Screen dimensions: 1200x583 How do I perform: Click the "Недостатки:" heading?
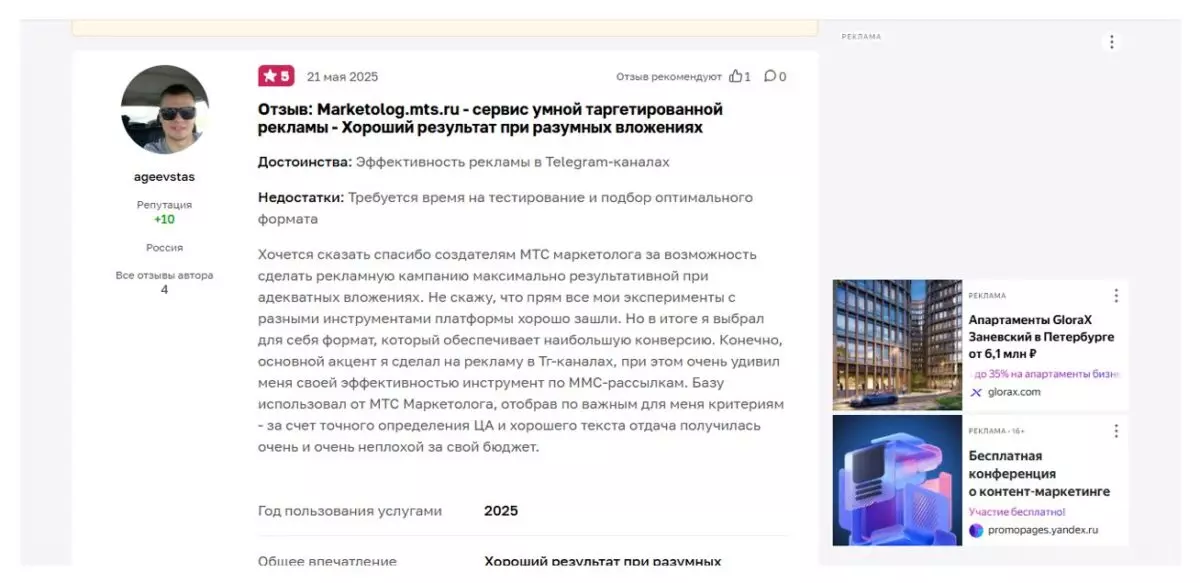click(301, 198)
